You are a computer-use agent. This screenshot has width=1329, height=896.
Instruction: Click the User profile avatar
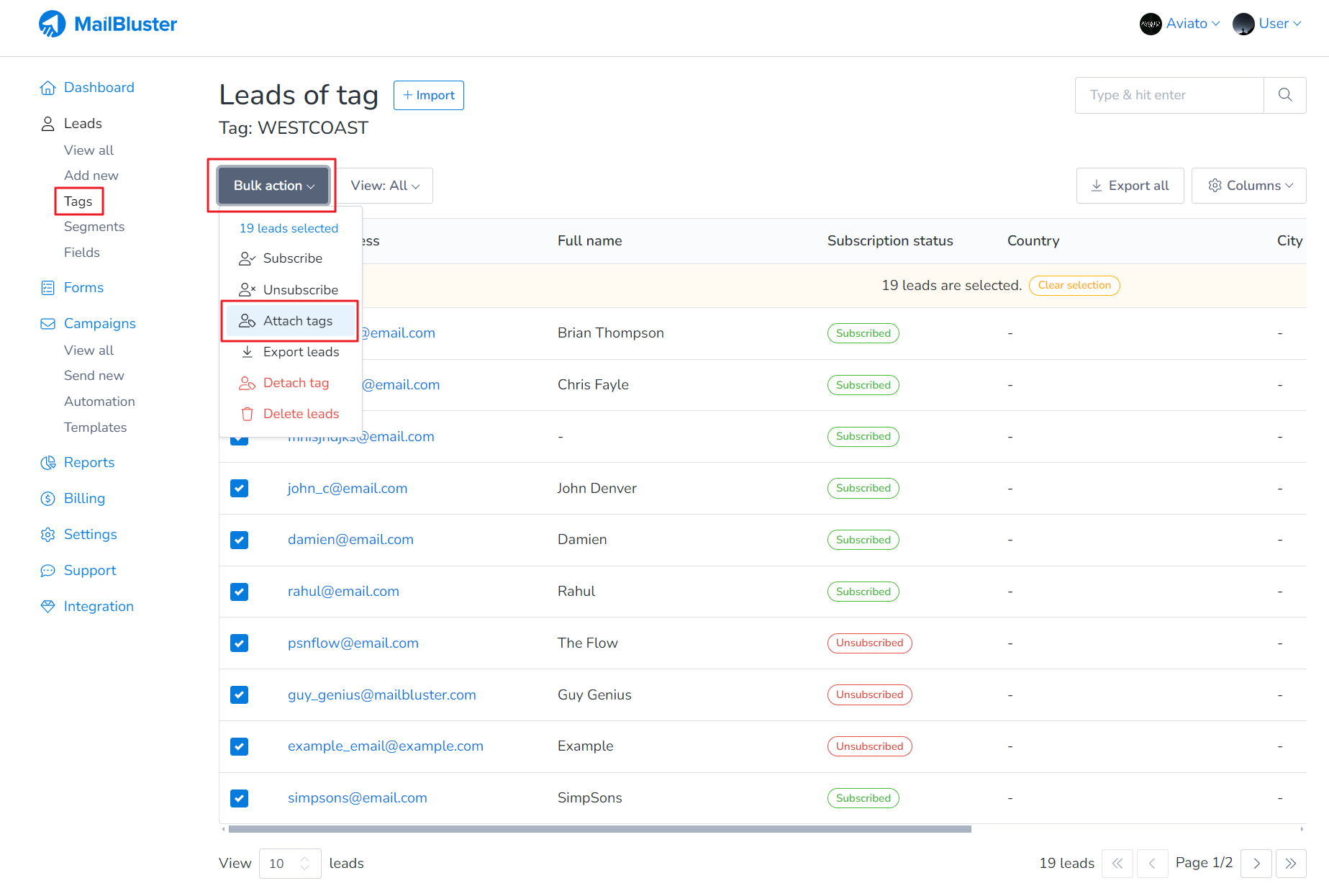[1243, 24]
